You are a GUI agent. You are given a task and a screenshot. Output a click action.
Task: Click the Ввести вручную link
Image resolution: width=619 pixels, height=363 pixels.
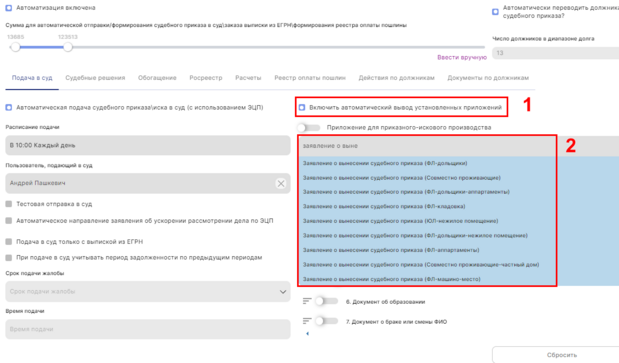tap(461, 57)
